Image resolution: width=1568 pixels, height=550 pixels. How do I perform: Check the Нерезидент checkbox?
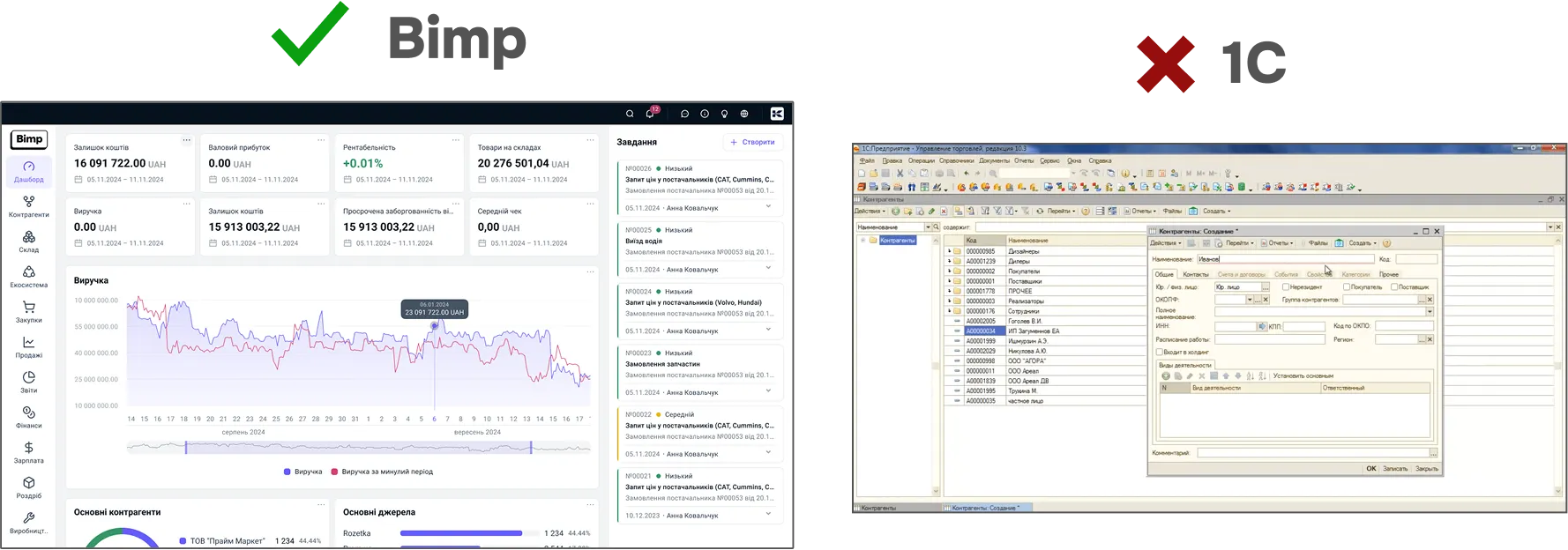pos(1286,286)
